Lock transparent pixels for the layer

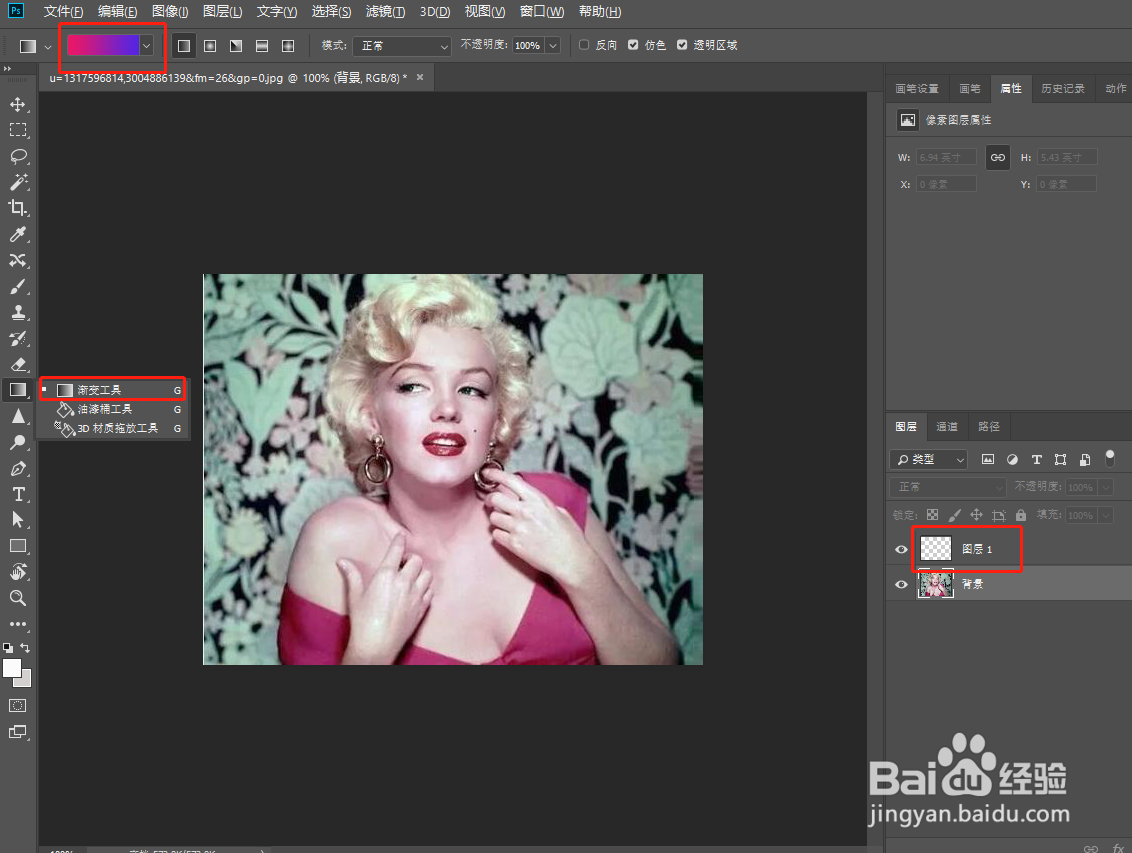tap(933, 515)
